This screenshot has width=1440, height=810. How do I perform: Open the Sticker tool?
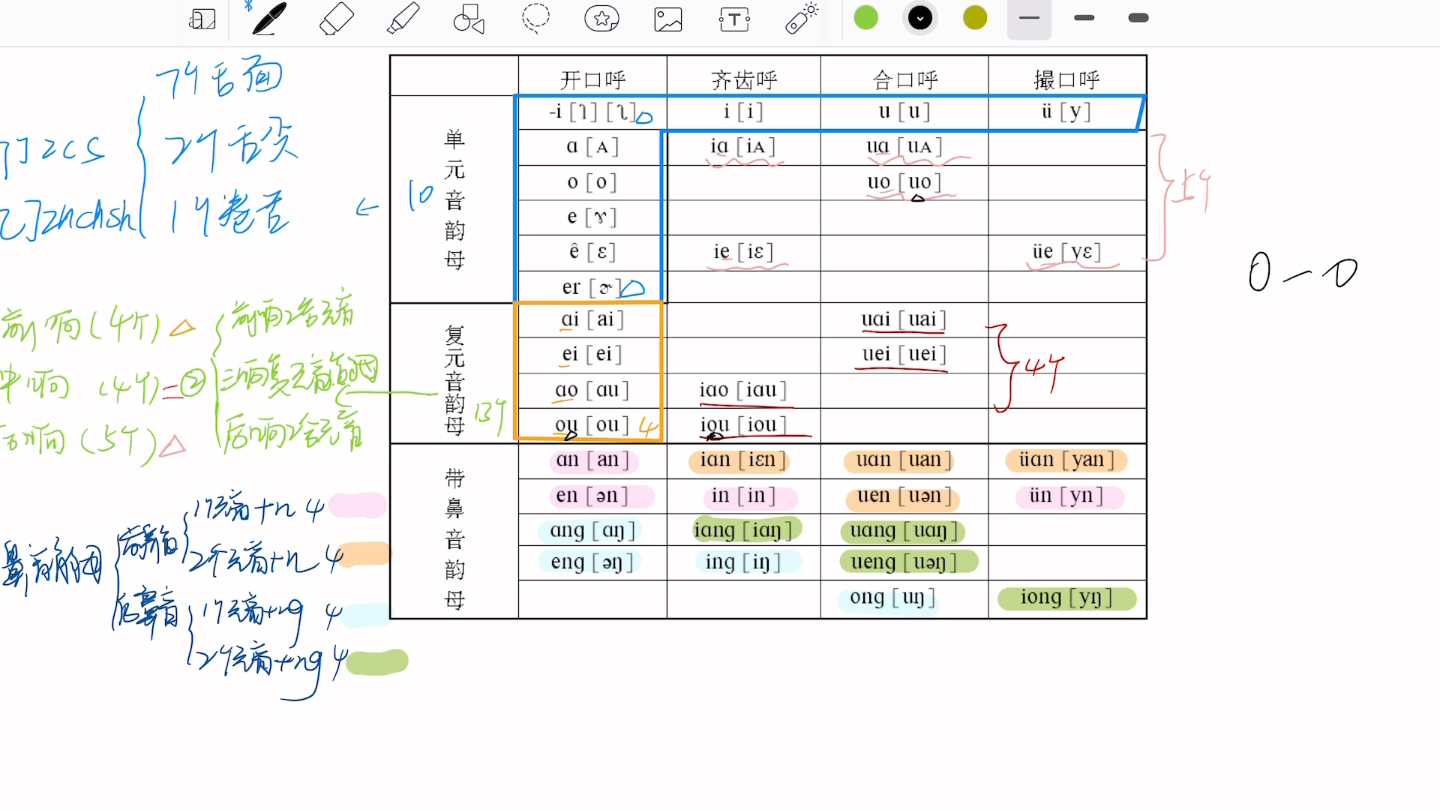pos(602,18)
